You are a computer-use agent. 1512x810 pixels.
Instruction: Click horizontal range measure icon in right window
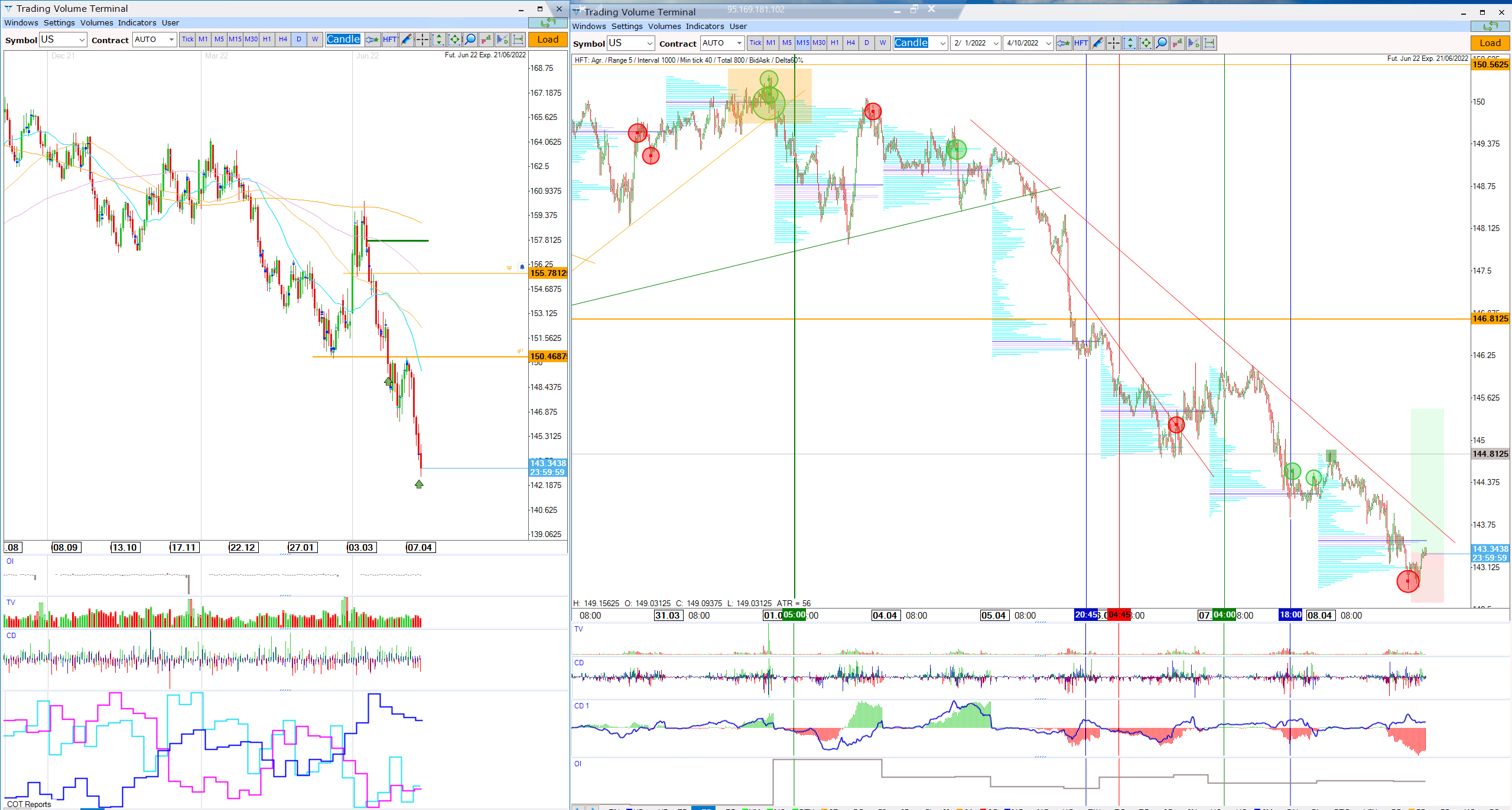tap(1209, 43)
